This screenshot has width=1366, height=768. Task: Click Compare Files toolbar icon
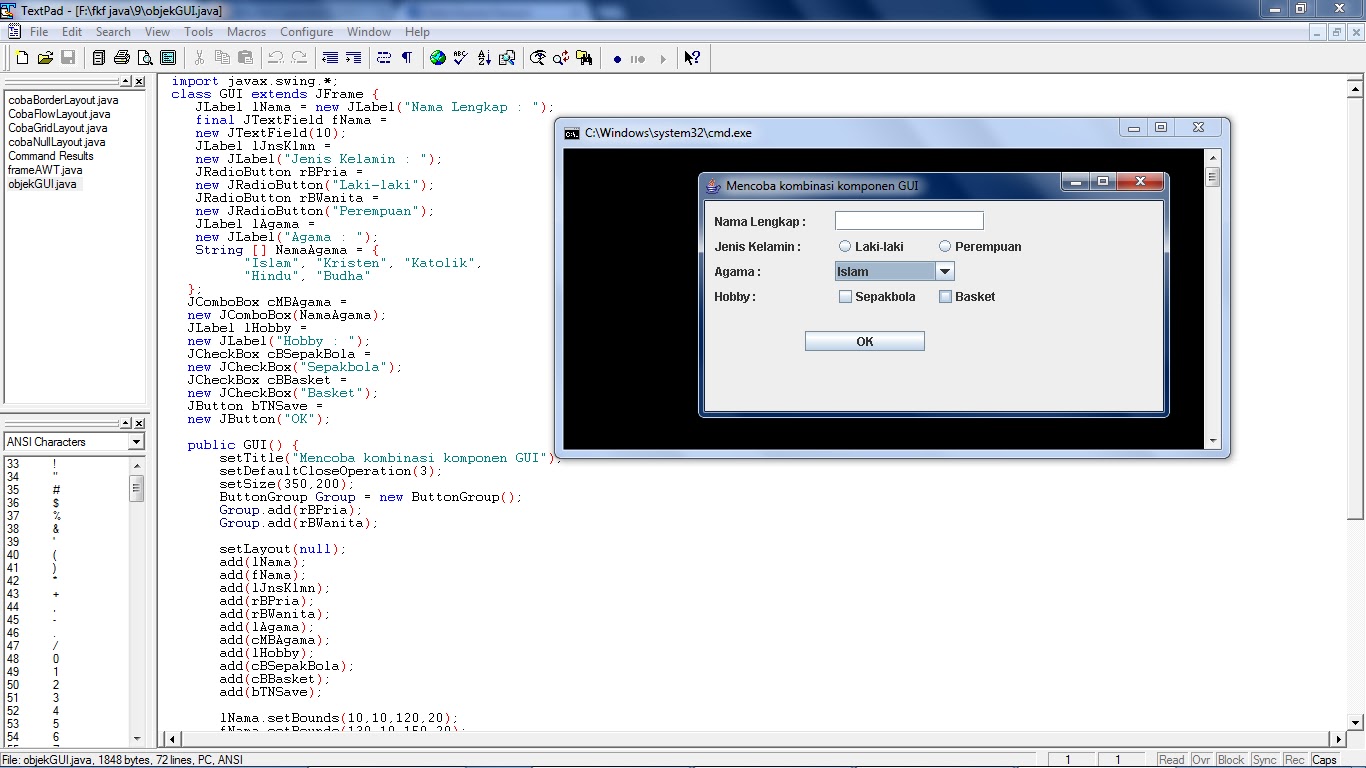point(507,58)
